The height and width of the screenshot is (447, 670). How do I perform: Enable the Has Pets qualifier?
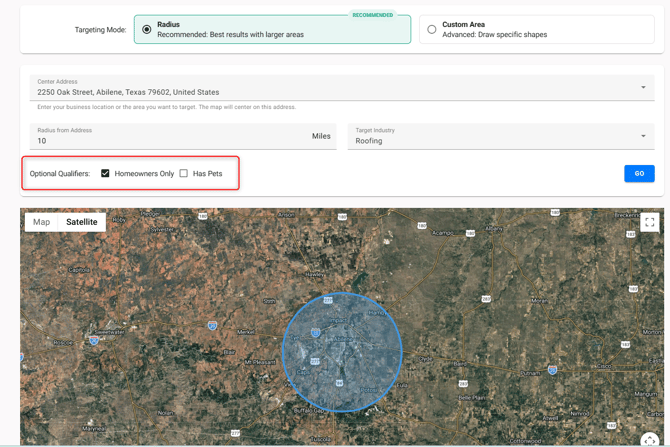pos(184,174)
